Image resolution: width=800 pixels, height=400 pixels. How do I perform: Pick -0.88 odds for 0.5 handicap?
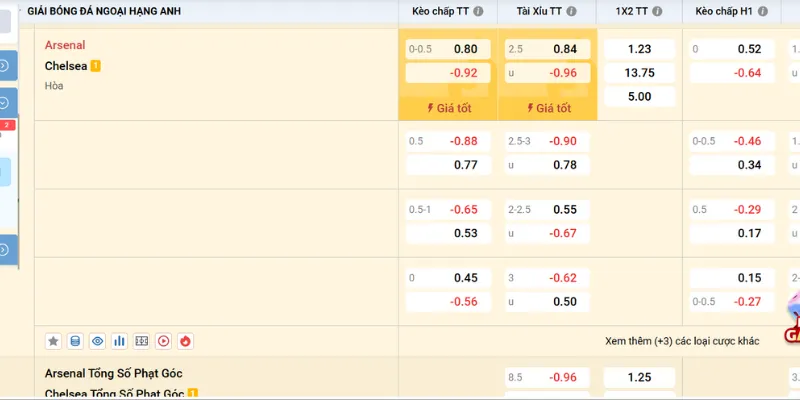tap(448, 141)
